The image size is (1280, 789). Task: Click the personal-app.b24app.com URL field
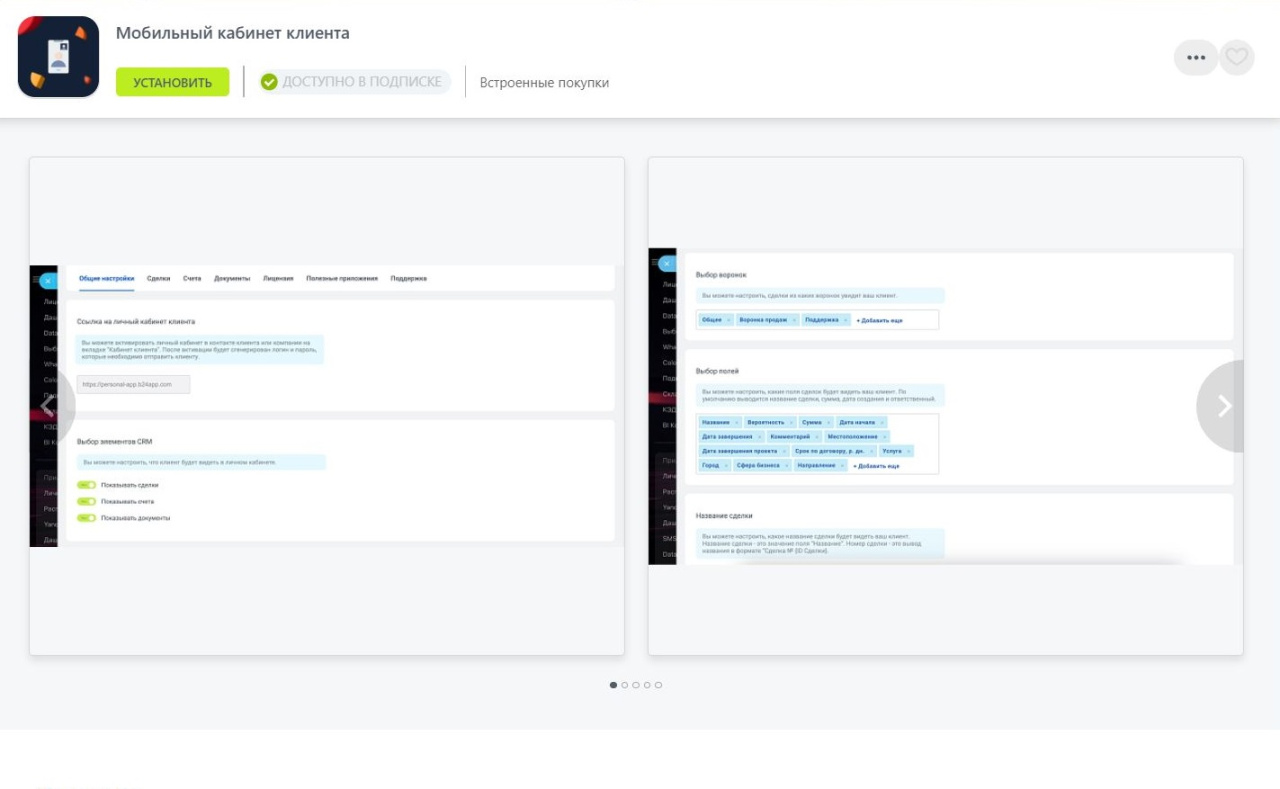pyautogui.click(x=133, y=384)
